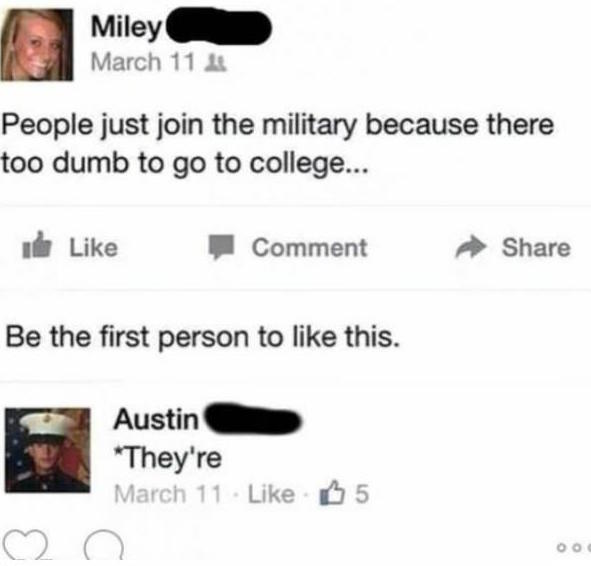Open Austin's Marine uniform profile picture
This screenshot has height=566, width=591.
47,450
